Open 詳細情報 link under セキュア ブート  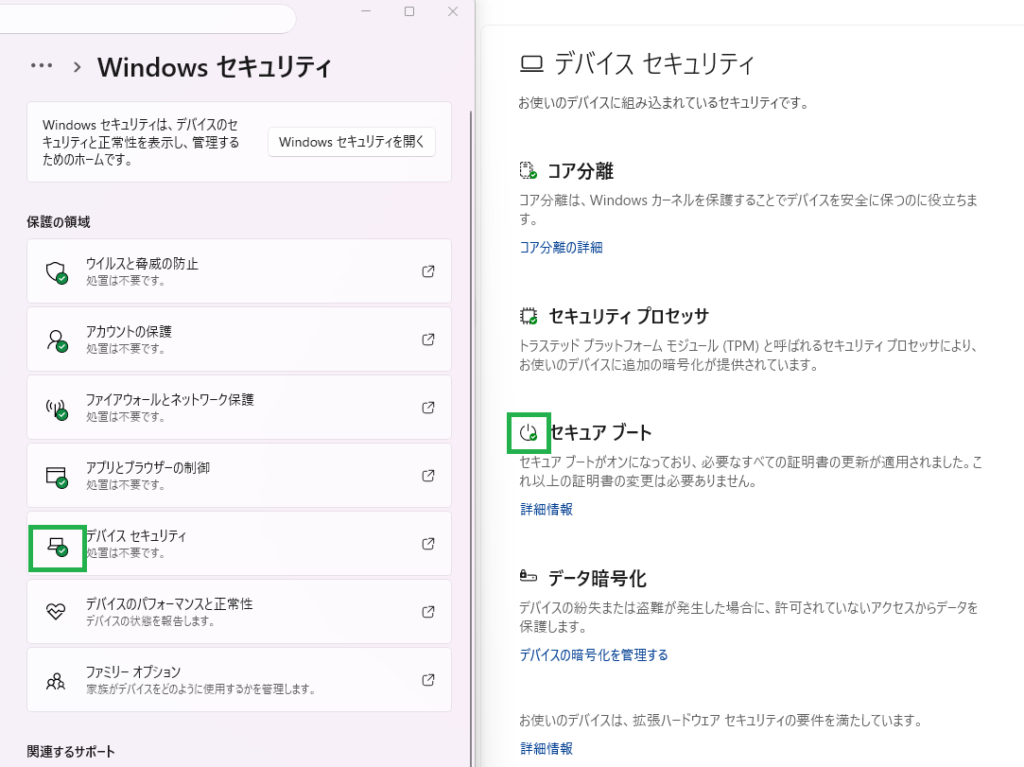tap(546, 510)
